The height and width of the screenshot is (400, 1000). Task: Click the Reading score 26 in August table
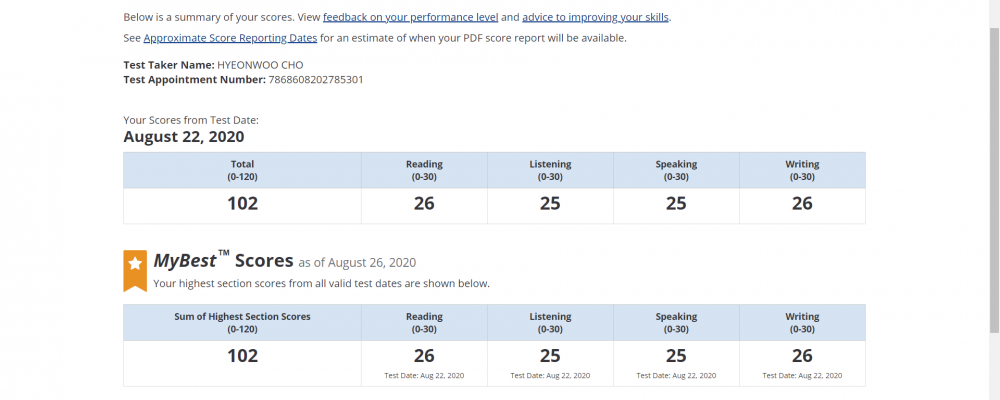click(x=424, y=204)
